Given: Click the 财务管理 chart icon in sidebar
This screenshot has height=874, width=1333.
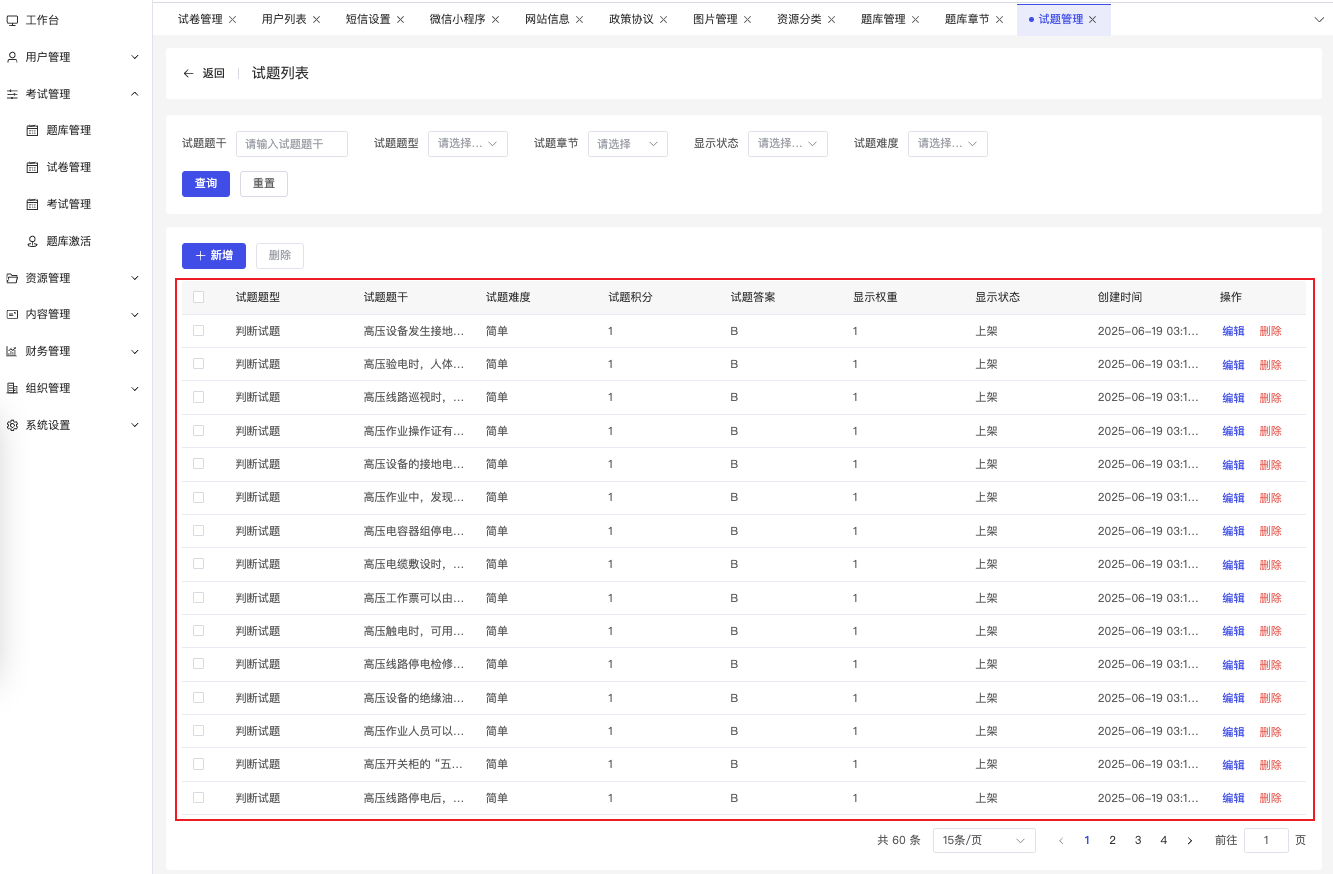Looking at the screenshot, I should click(x=12, y=351).
